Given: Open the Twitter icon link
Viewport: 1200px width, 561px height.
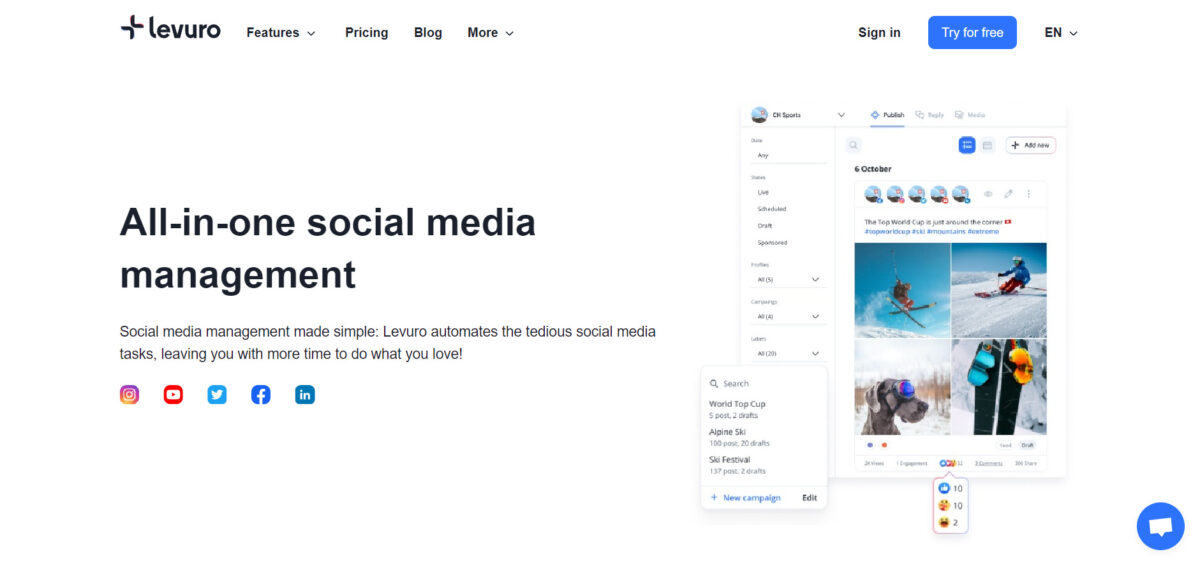Looking at the screenshot, I should click(217, 394).
